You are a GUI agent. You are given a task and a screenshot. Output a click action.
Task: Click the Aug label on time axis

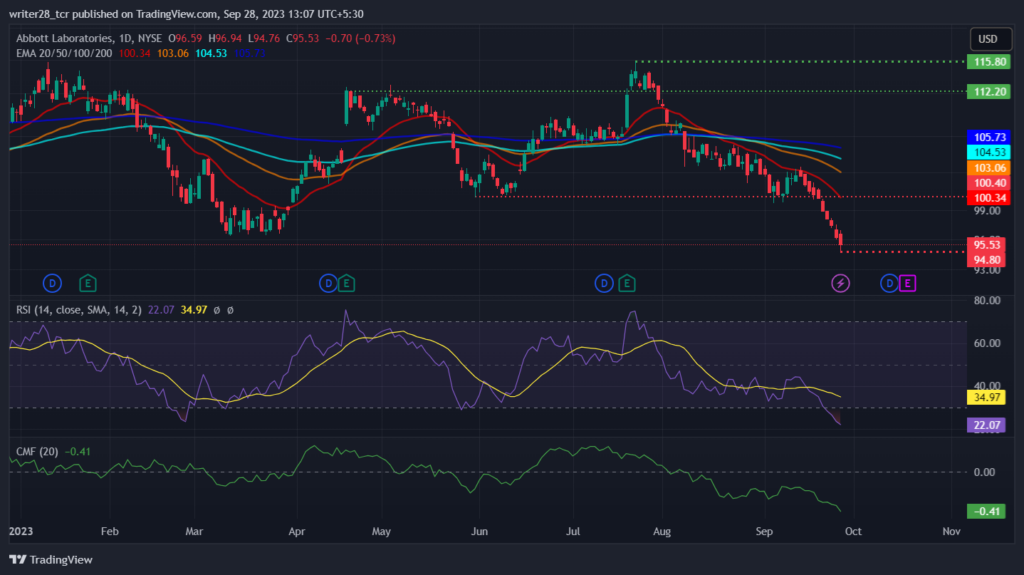662,531
